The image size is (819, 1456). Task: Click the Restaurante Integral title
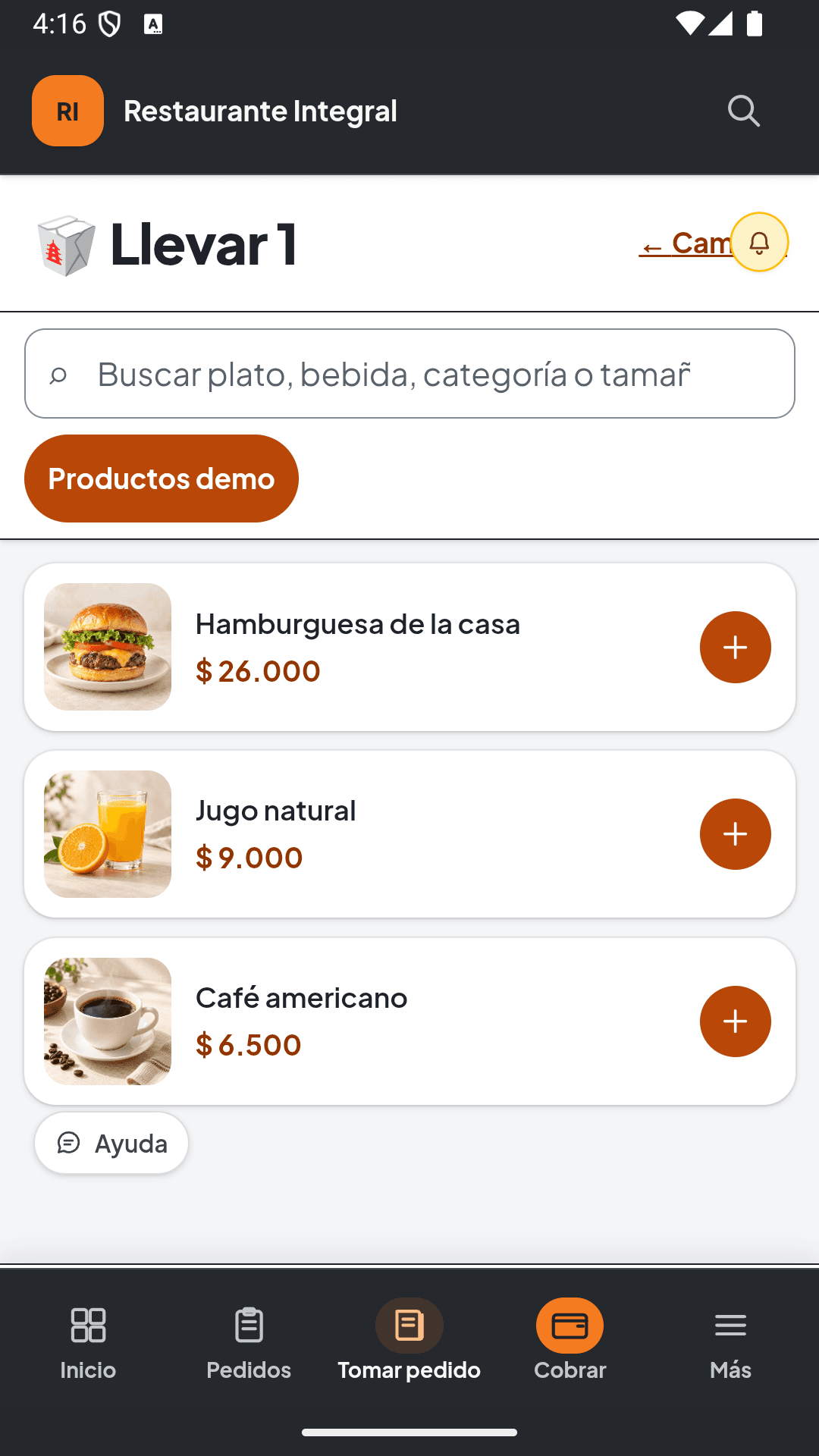(260, 111)
